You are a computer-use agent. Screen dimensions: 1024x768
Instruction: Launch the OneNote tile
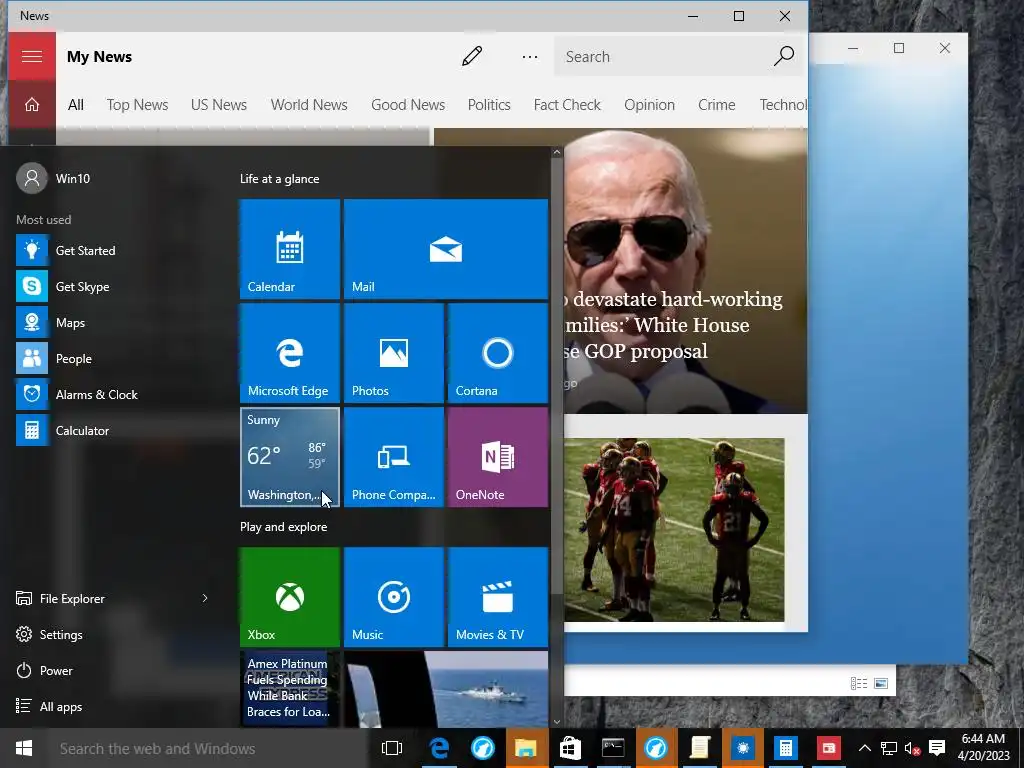[498, 457]
